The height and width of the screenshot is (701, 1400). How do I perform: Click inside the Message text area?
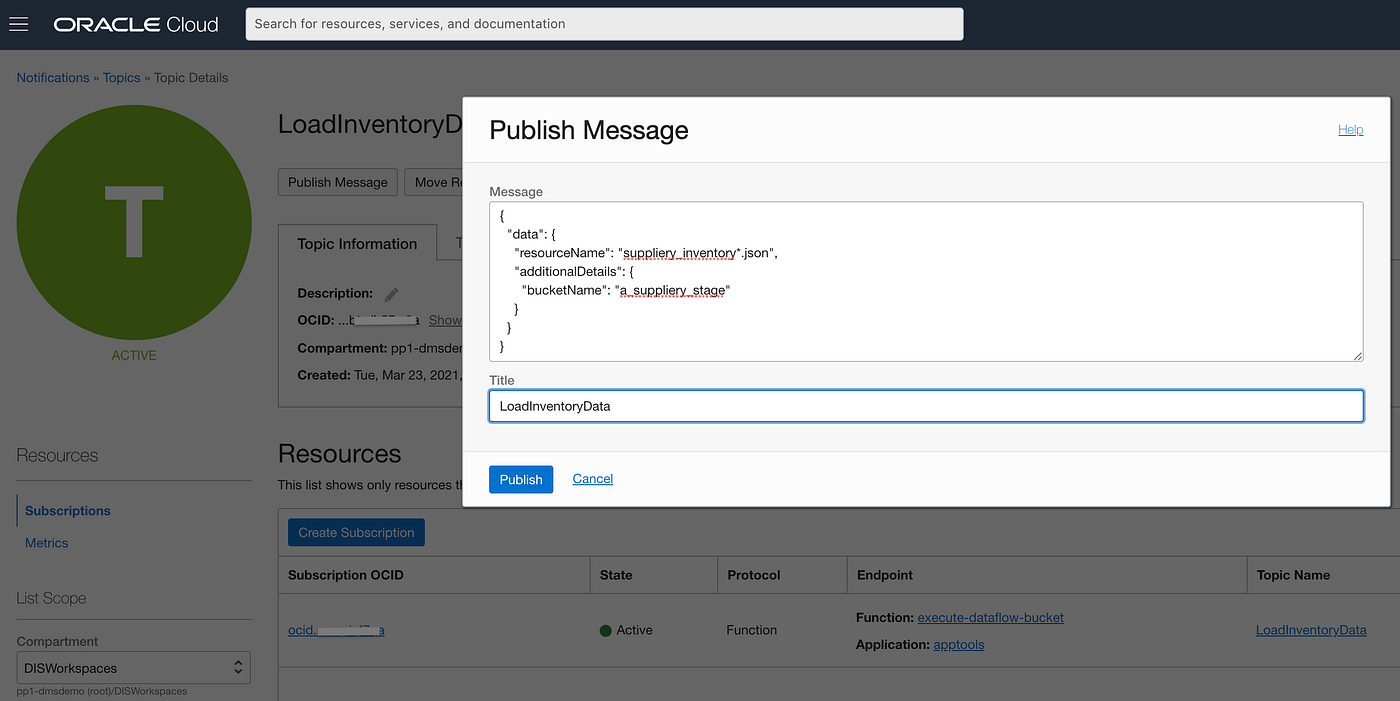pyautogui.click(x=926, y=281)
